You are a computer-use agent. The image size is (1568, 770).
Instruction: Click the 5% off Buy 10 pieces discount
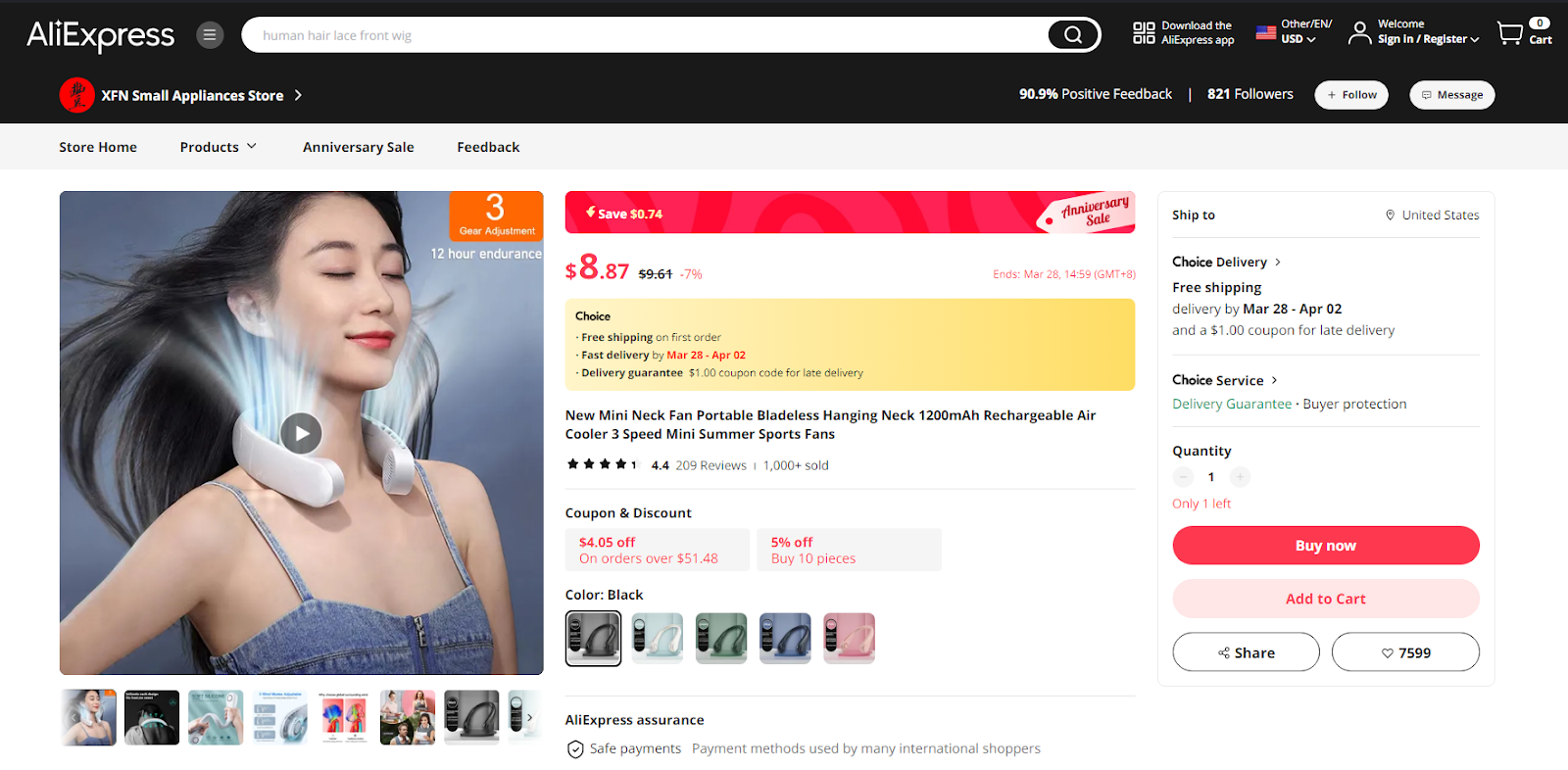coord(849,550)
